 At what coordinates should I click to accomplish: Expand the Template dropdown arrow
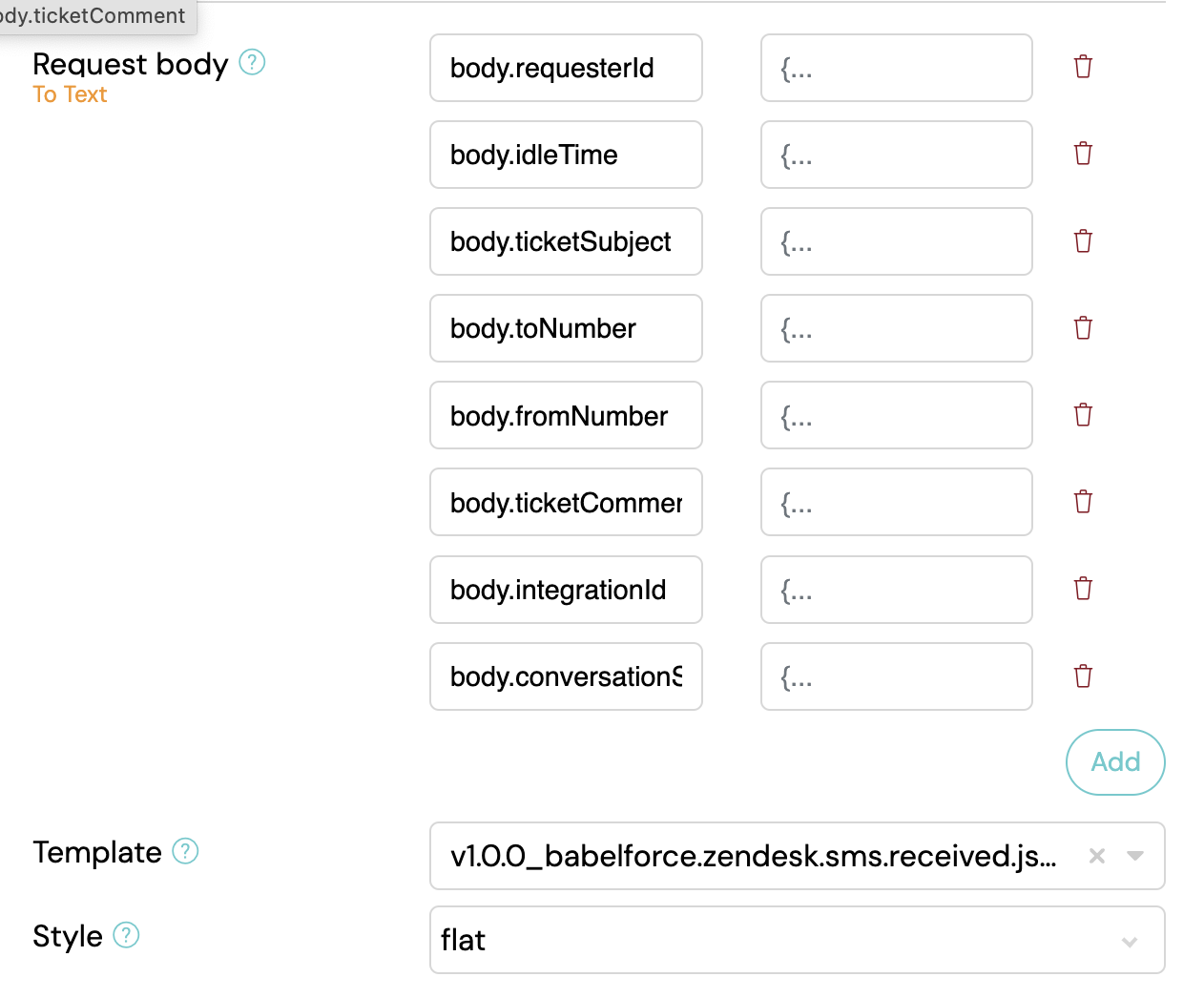point(1135,856)
